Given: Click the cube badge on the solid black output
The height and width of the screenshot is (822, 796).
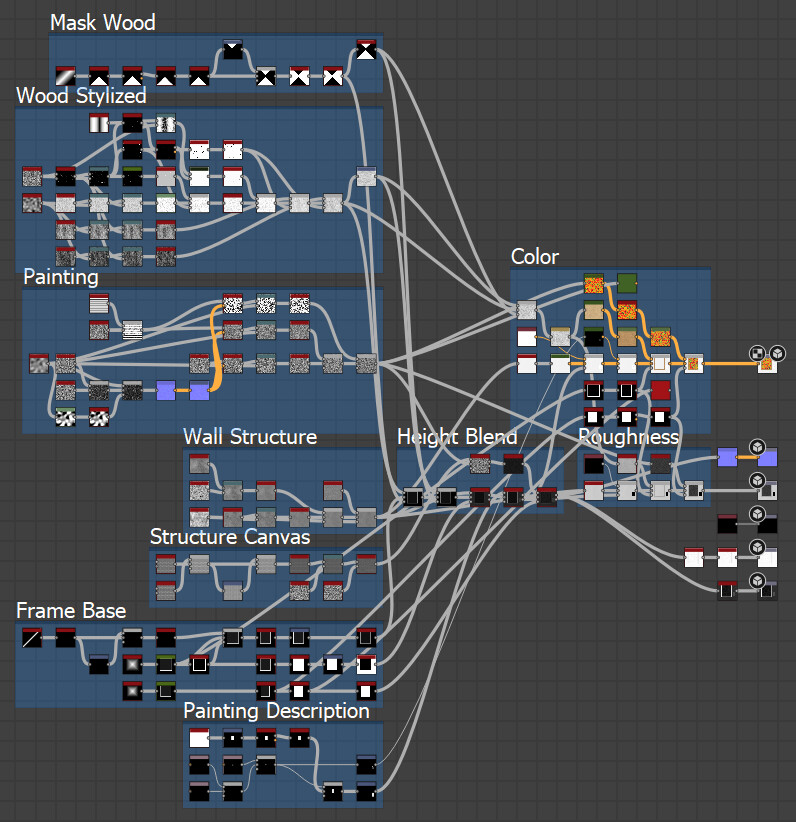Looking at the screenshot, I should (x=757, y=514).
